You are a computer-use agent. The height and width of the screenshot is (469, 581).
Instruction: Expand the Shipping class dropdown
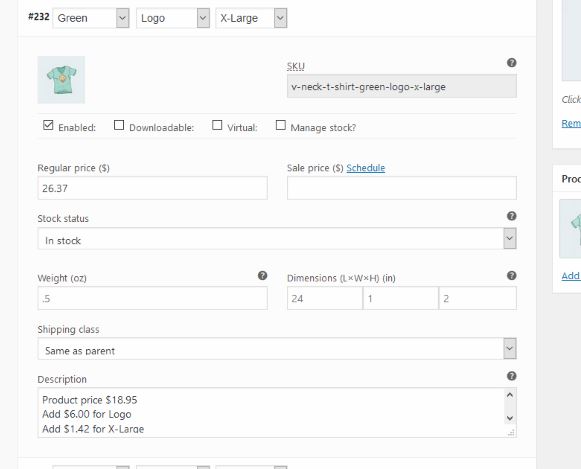(x=277, y=349)
